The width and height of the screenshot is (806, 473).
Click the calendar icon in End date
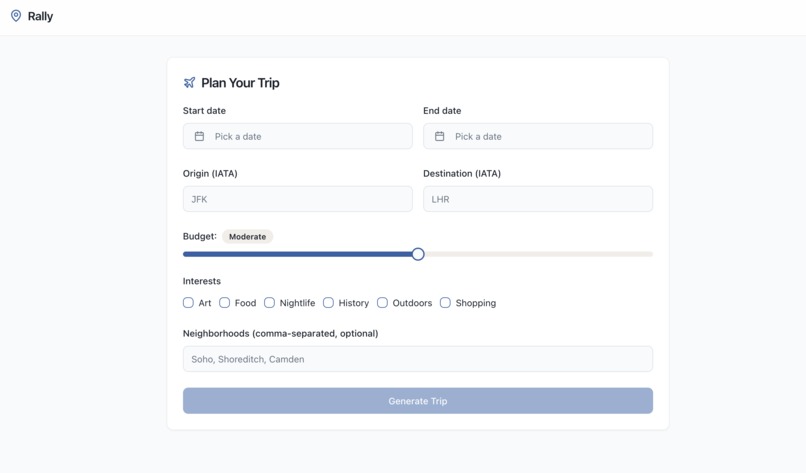[x=439, y=136]
